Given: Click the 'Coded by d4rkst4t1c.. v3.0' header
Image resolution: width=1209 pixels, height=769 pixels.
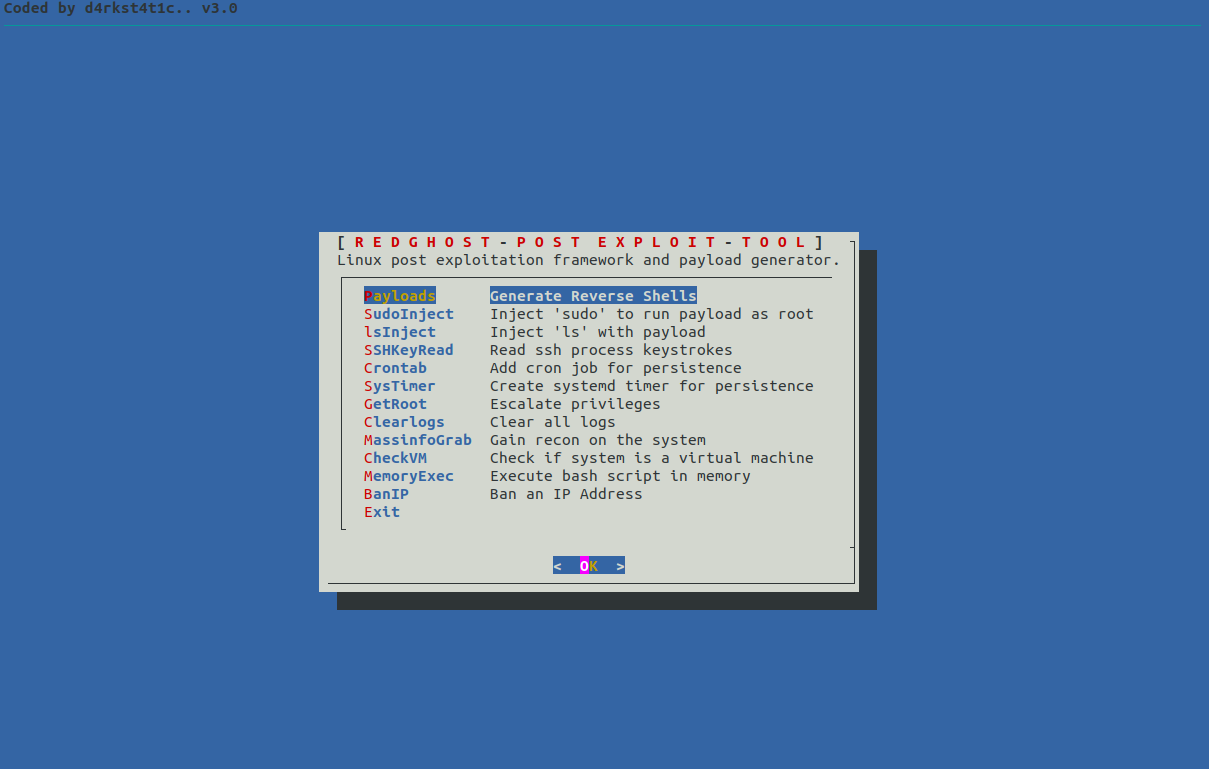Looking at the screenshot, I should click(121, 9).
